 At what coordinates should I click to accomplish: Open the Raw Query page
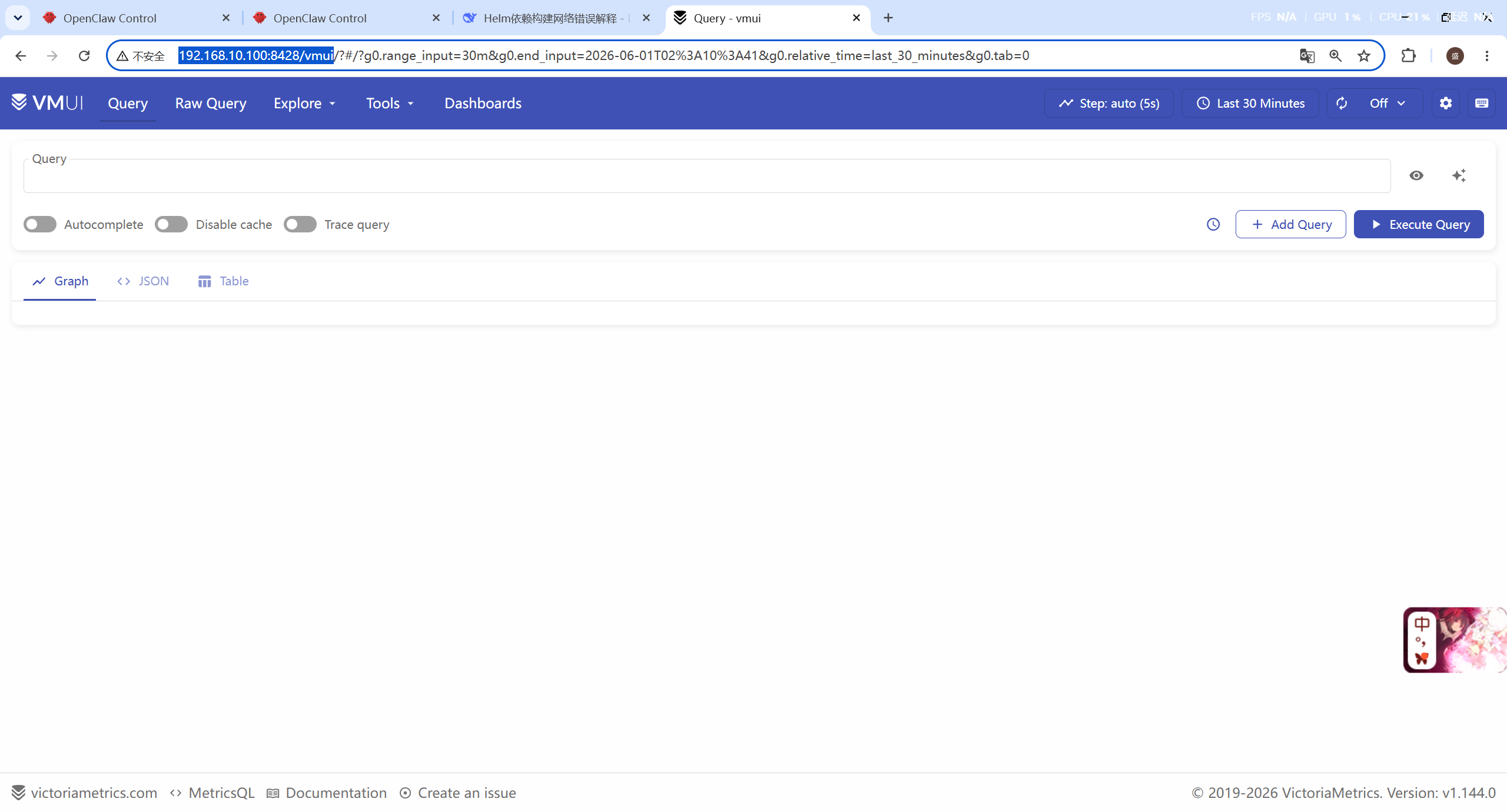(x=211, y=103)
